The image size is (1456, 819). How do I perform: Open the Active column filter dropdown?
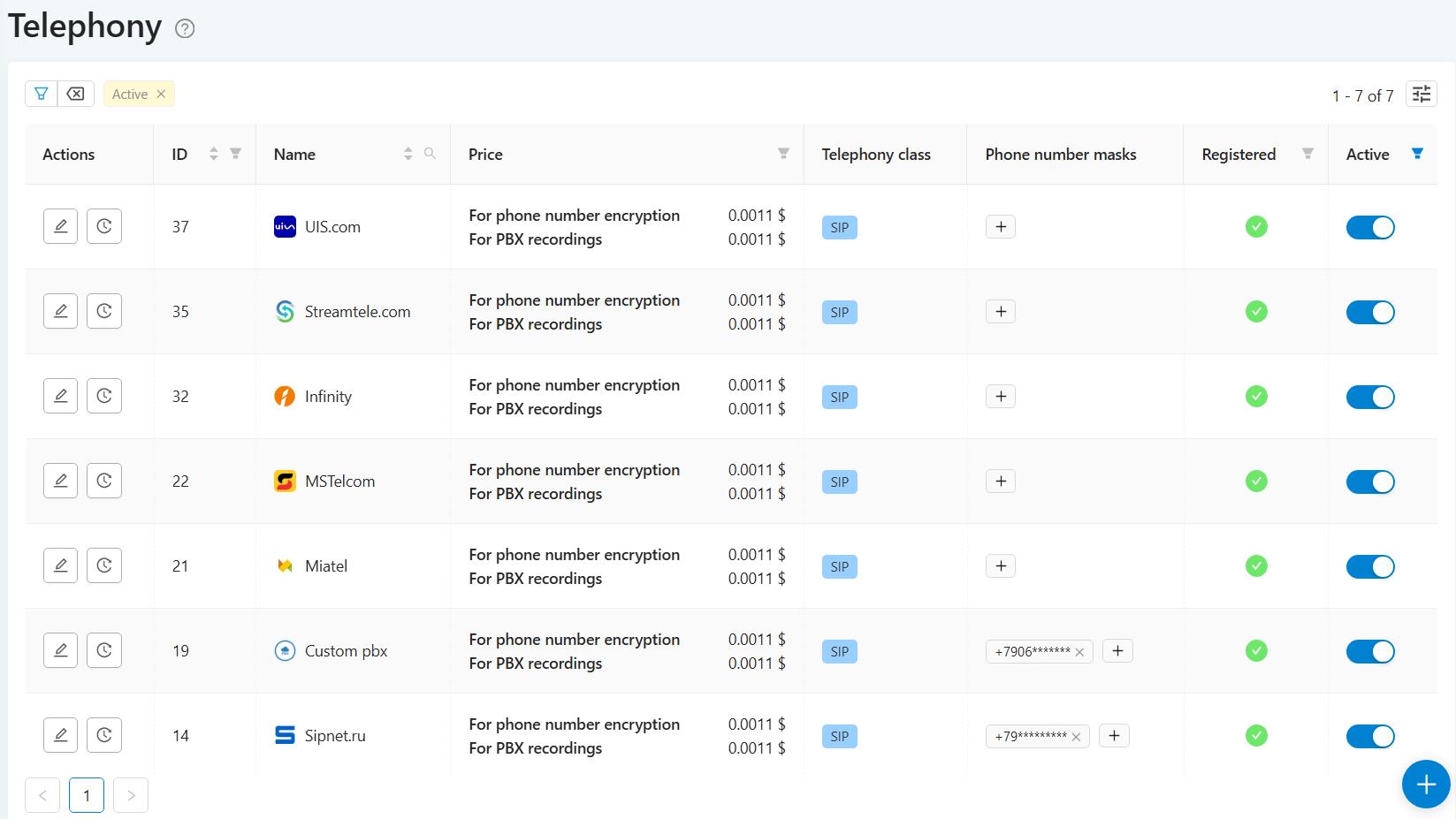1417,154
